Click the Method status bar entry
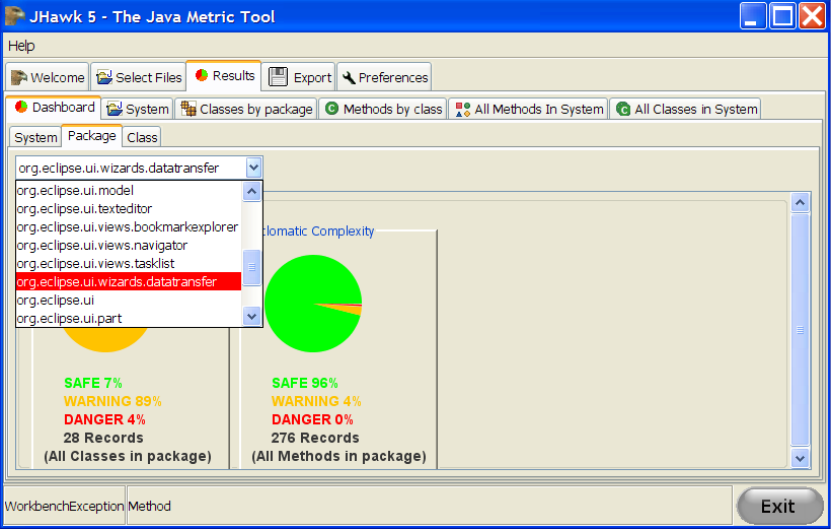Viewport: 831px width, 529px height. (149, 506)
